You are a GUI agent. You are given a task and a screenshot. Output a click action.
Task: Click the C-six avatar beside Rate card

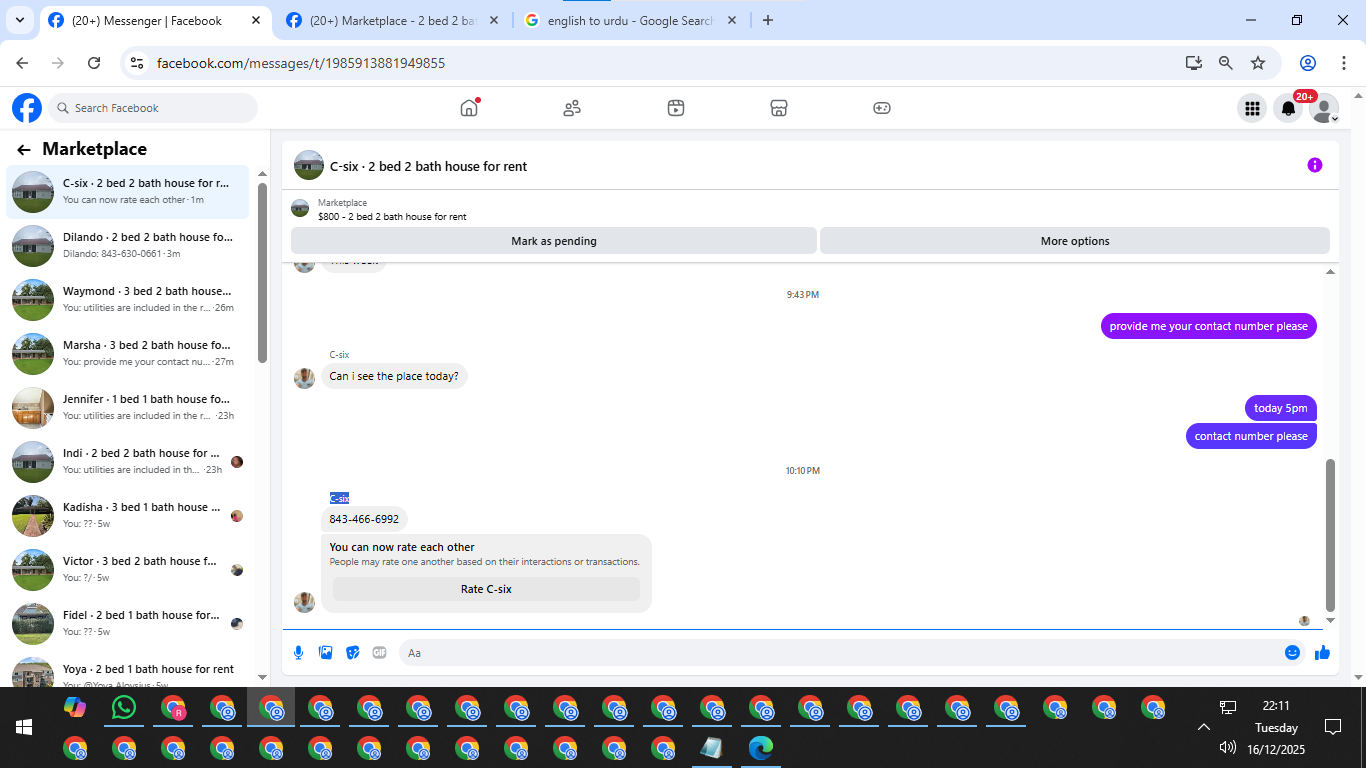[304, 602]
